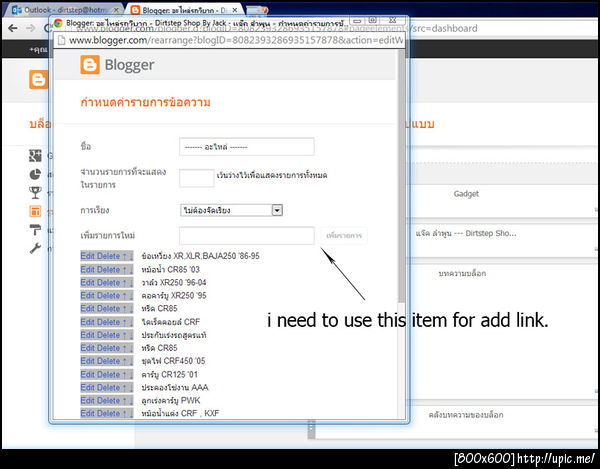Go forward with the Chrome forward arrow

(31, 28)
